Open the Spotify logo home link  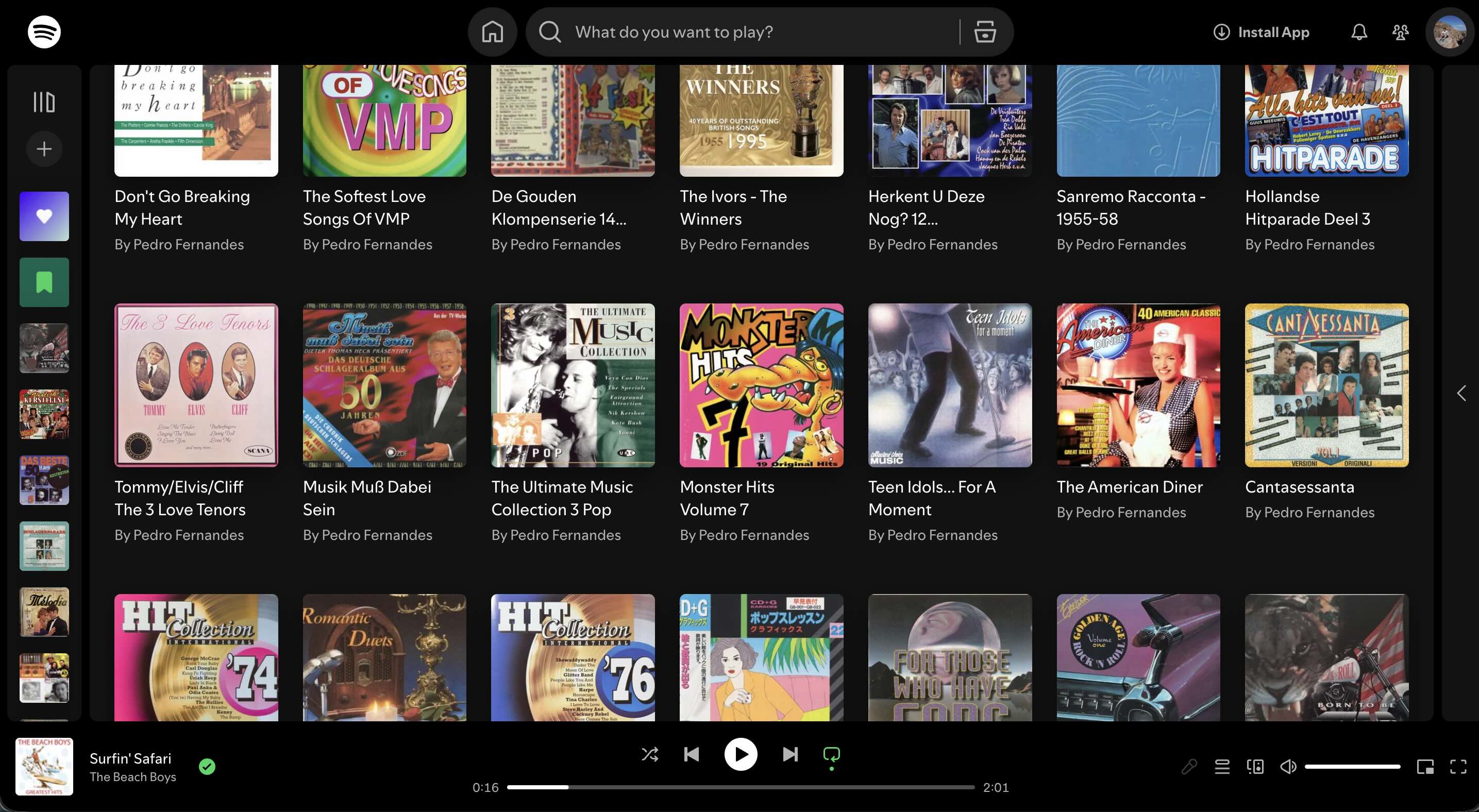pyautogui.click(x=44, y=32)
